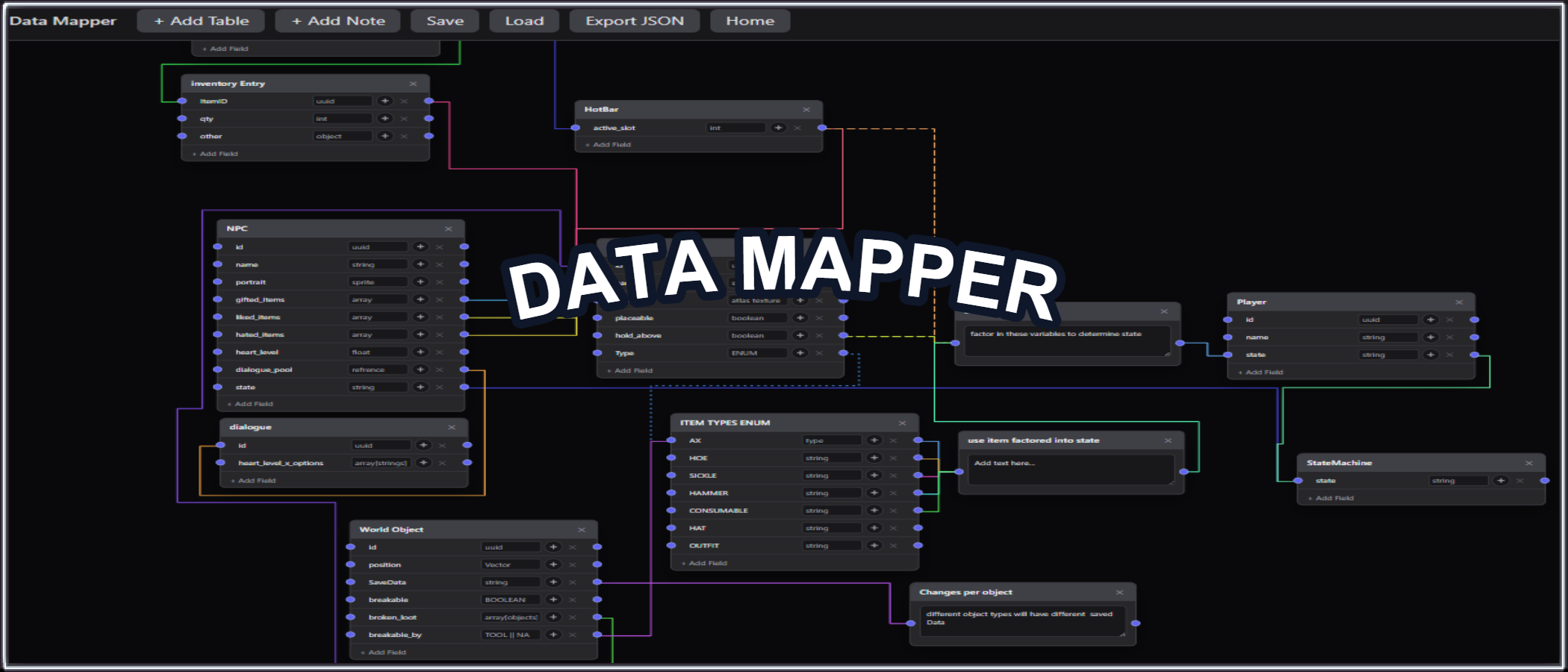The width and height of the screenshot is (1568, 672).
Task: Click left connector dot of StateMachine state
Action: (x=1298, y=481)
